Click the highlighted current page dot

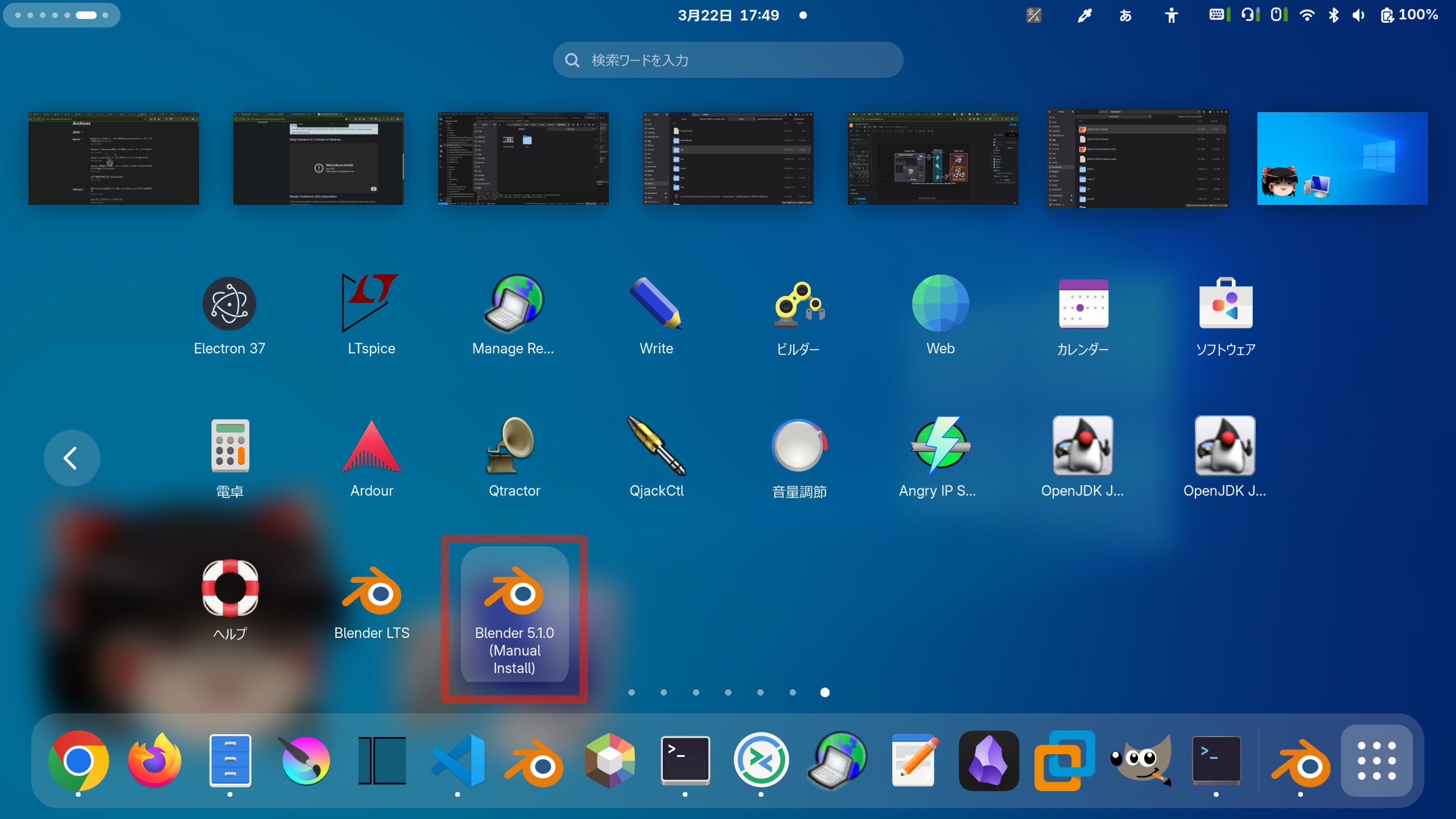(825, 692)
